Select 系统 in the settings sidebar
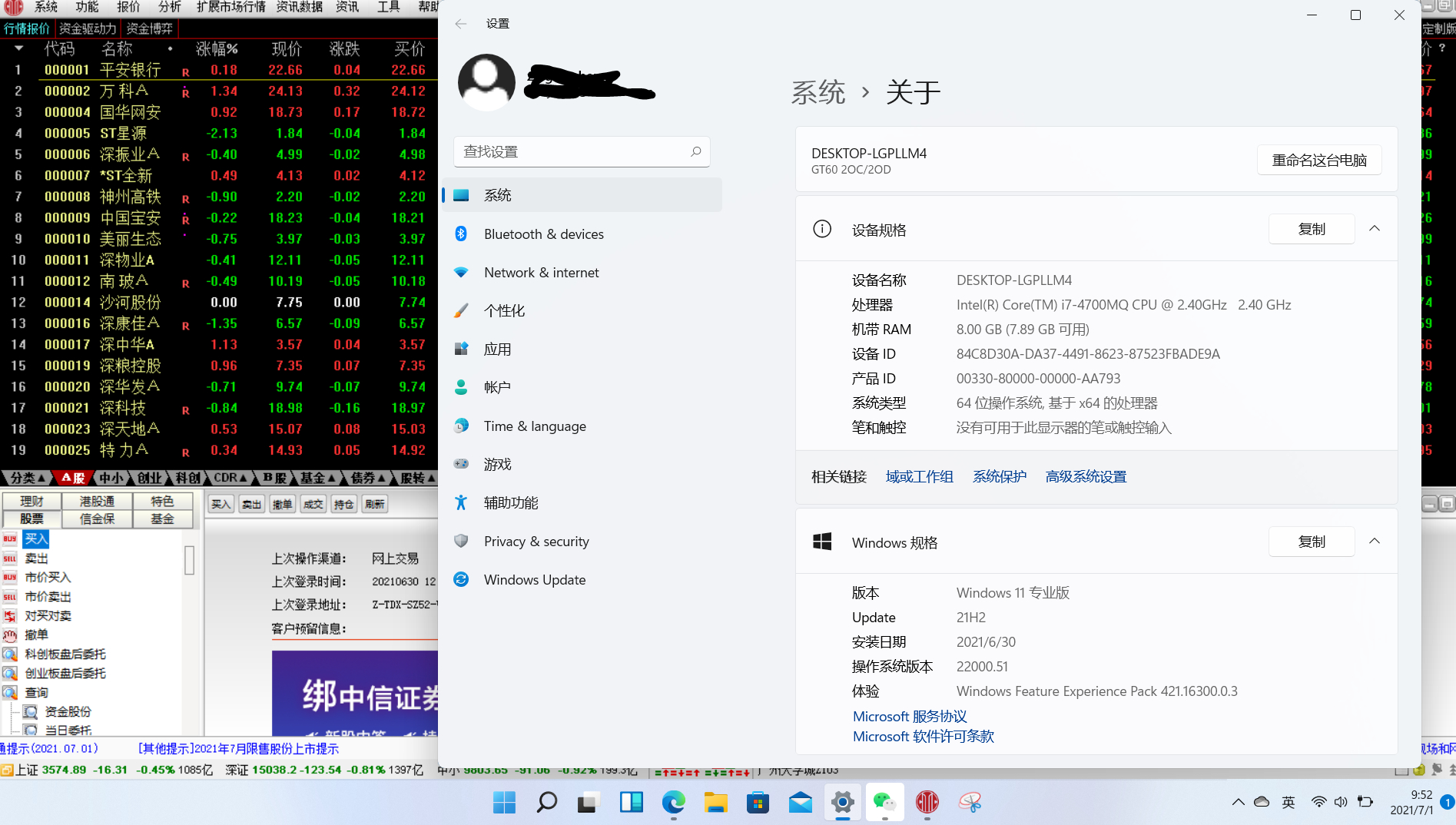The image size is (1456, 825). click(x=582, y=195)
